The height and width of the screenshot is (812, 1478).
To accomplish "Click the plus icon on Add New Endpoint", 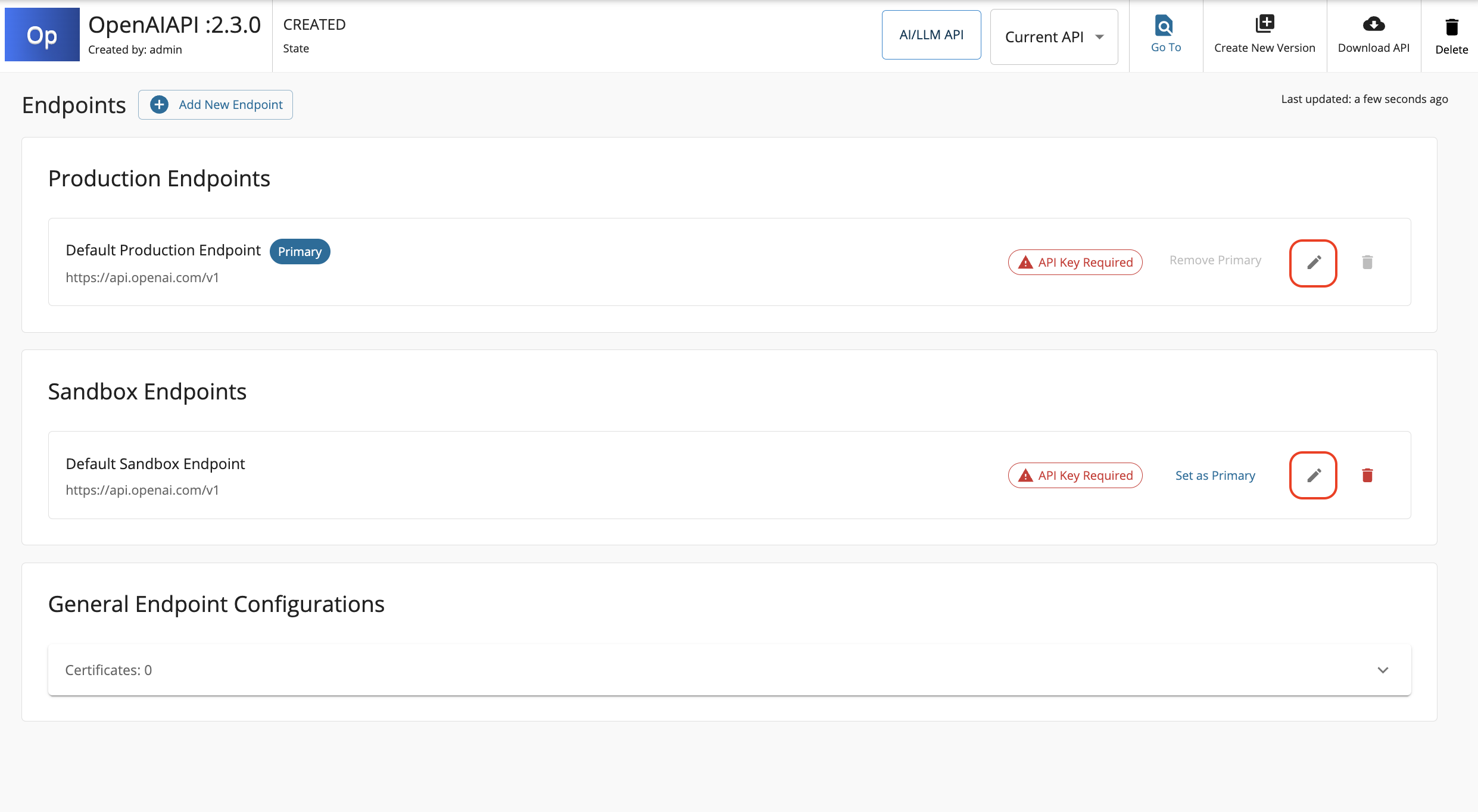I will (x=159, y=105).
